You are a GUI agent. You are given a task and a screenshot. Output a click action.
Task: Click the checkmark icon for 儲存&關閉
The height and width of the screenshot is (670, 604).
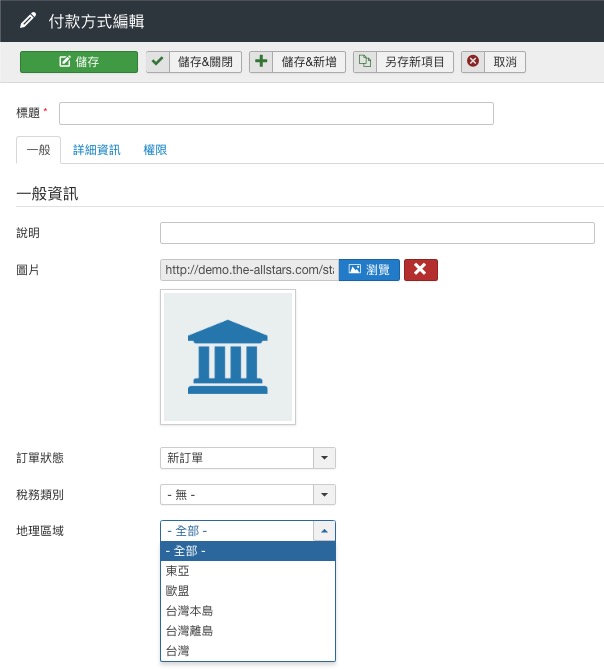(x=158, y=62)
